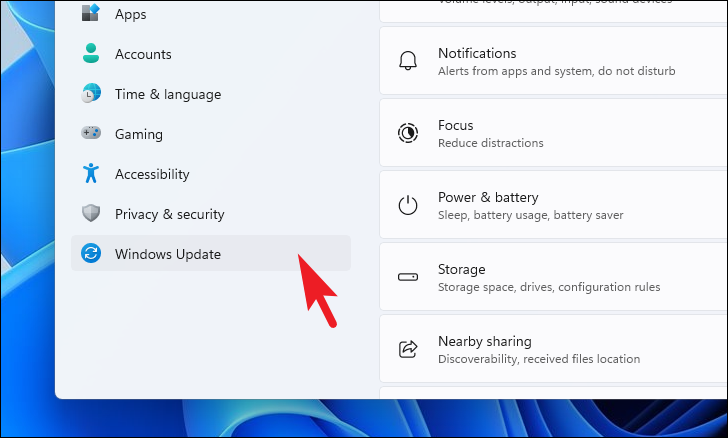Screen dimensions: 728x438
Task: Open Power & battery settings
Action: [x=553, y=205]
